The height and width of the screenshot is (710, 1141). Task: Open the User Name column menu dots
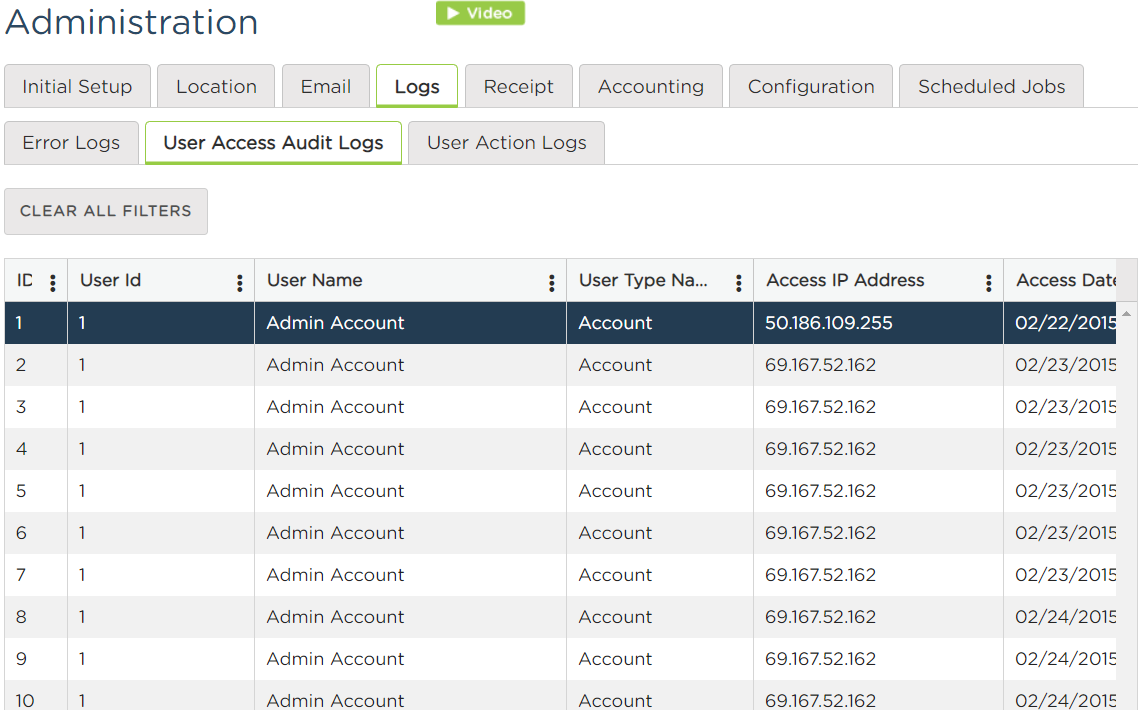tap(552, 283)
